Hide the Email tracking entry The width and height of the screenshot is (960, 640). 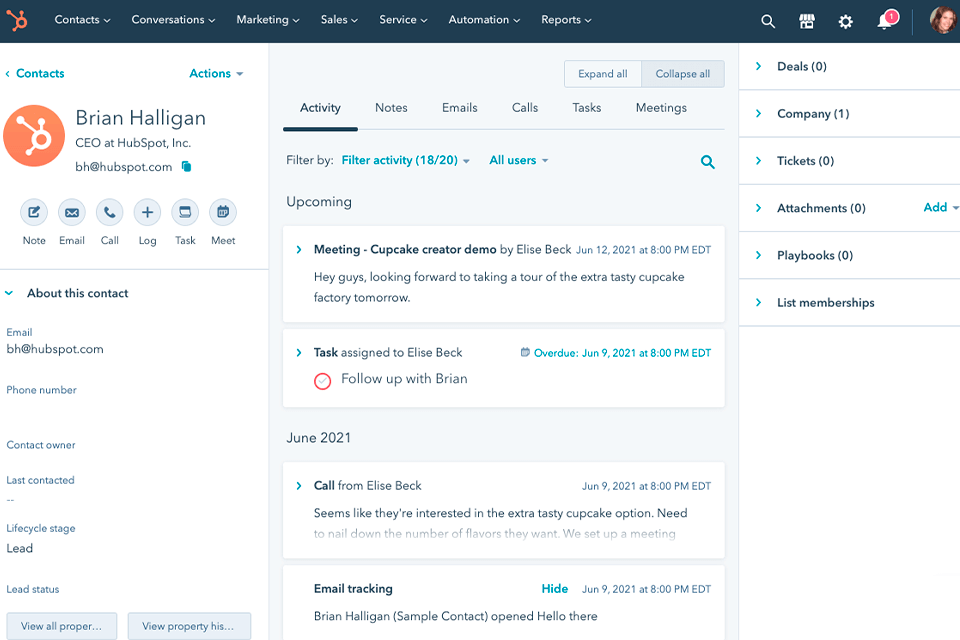[555, 589]
